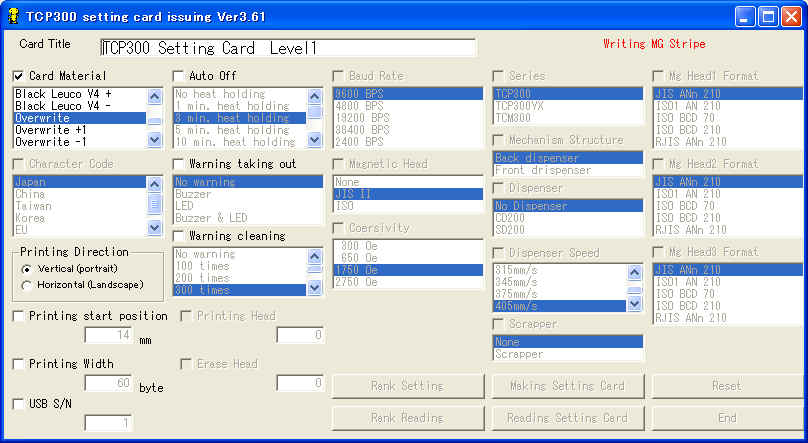Select 345mm/s dispenser speed
This screenshot has width=808, height=443.
pyautogui.click(x=560, y=282)
